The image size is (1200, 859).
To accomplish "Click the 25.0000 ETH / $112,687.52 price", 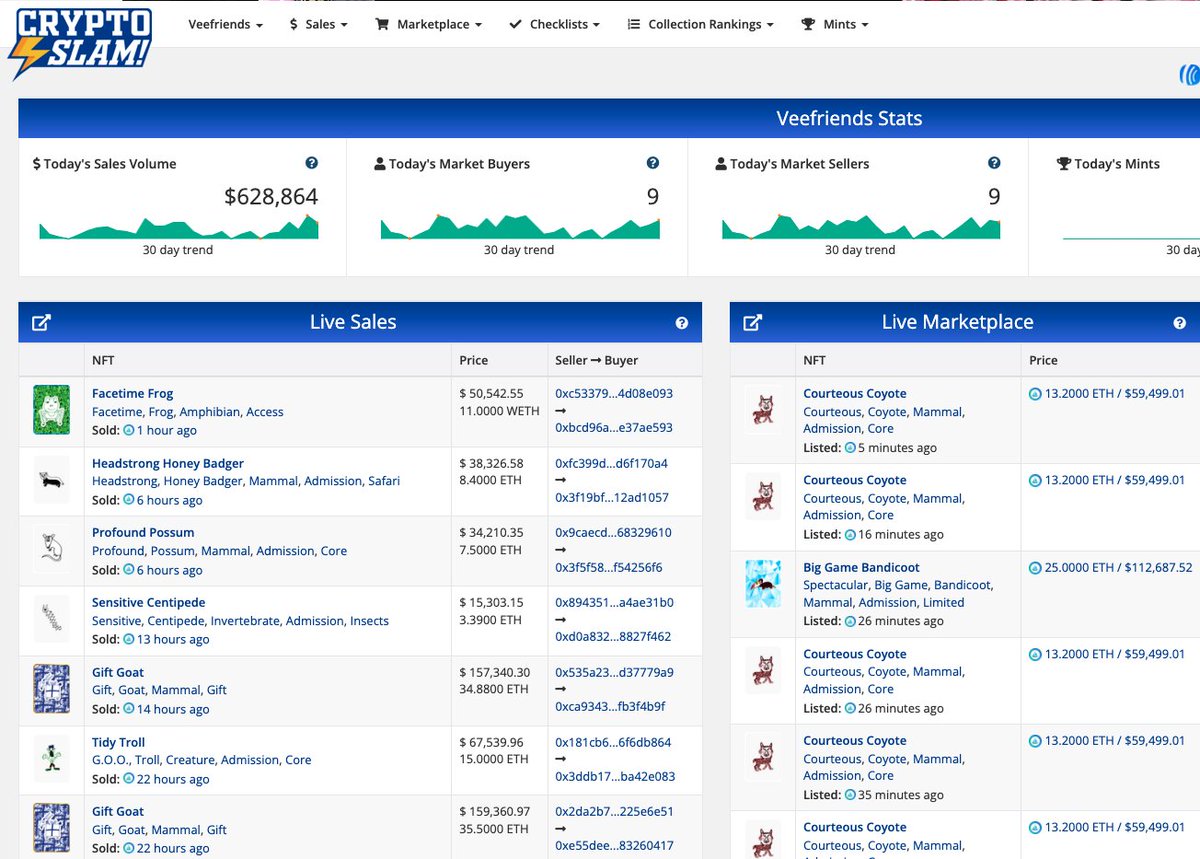I will (x=1111, y=568).
